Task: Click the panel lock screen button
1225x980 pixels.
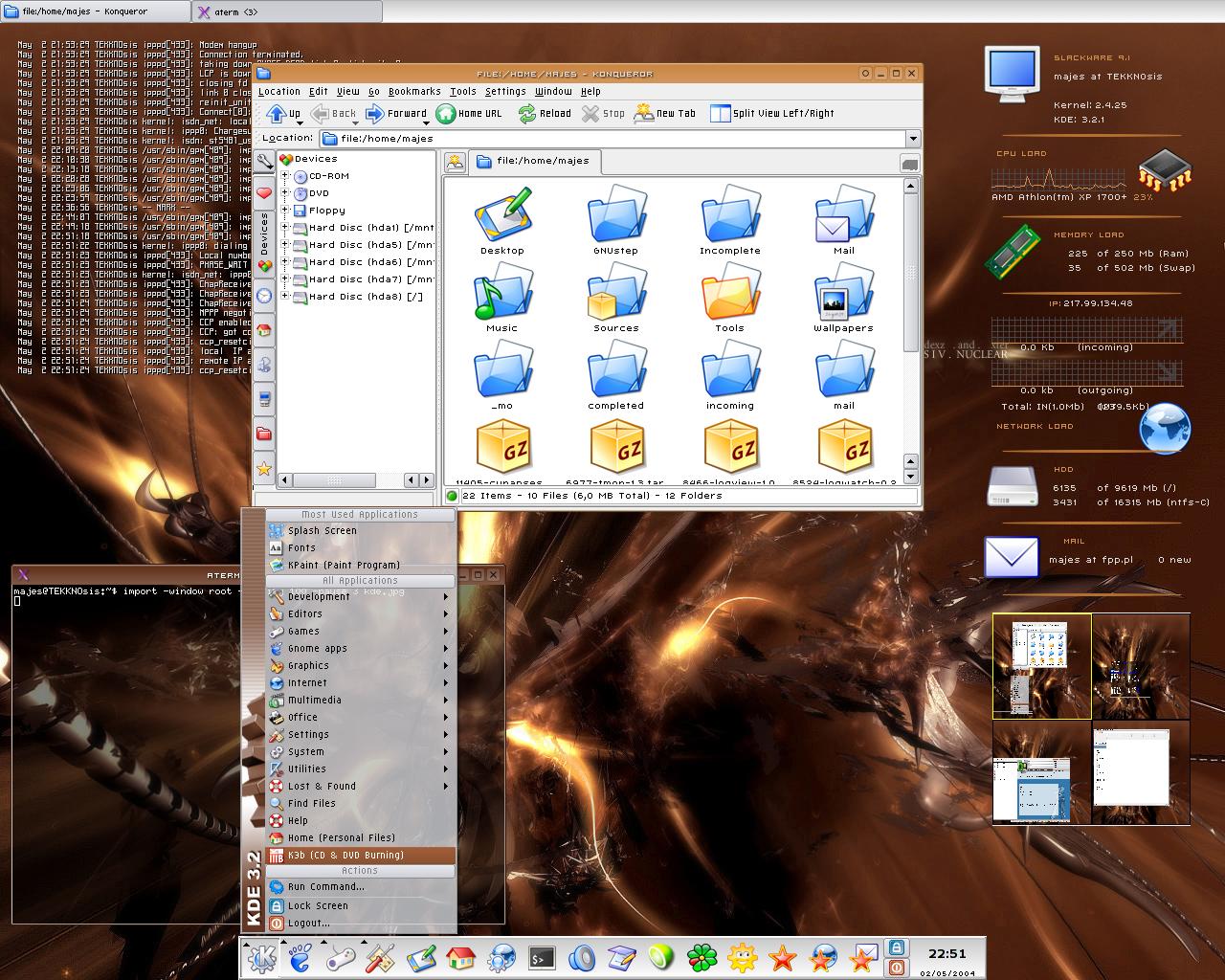Action: pyautogui.click(x=897, y=947)
